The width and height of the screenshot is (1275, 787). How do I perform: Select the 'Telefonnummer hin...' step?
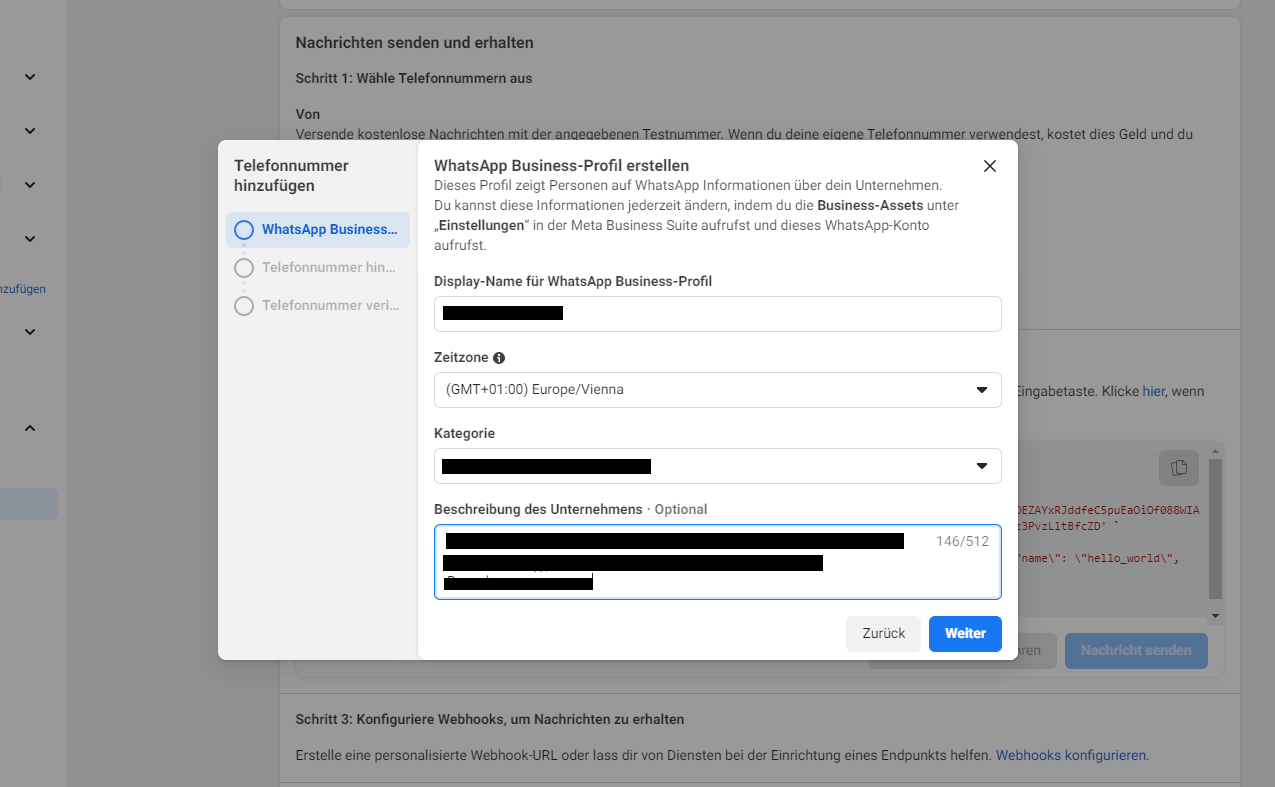pyautogui.click(x=328, y=268)
